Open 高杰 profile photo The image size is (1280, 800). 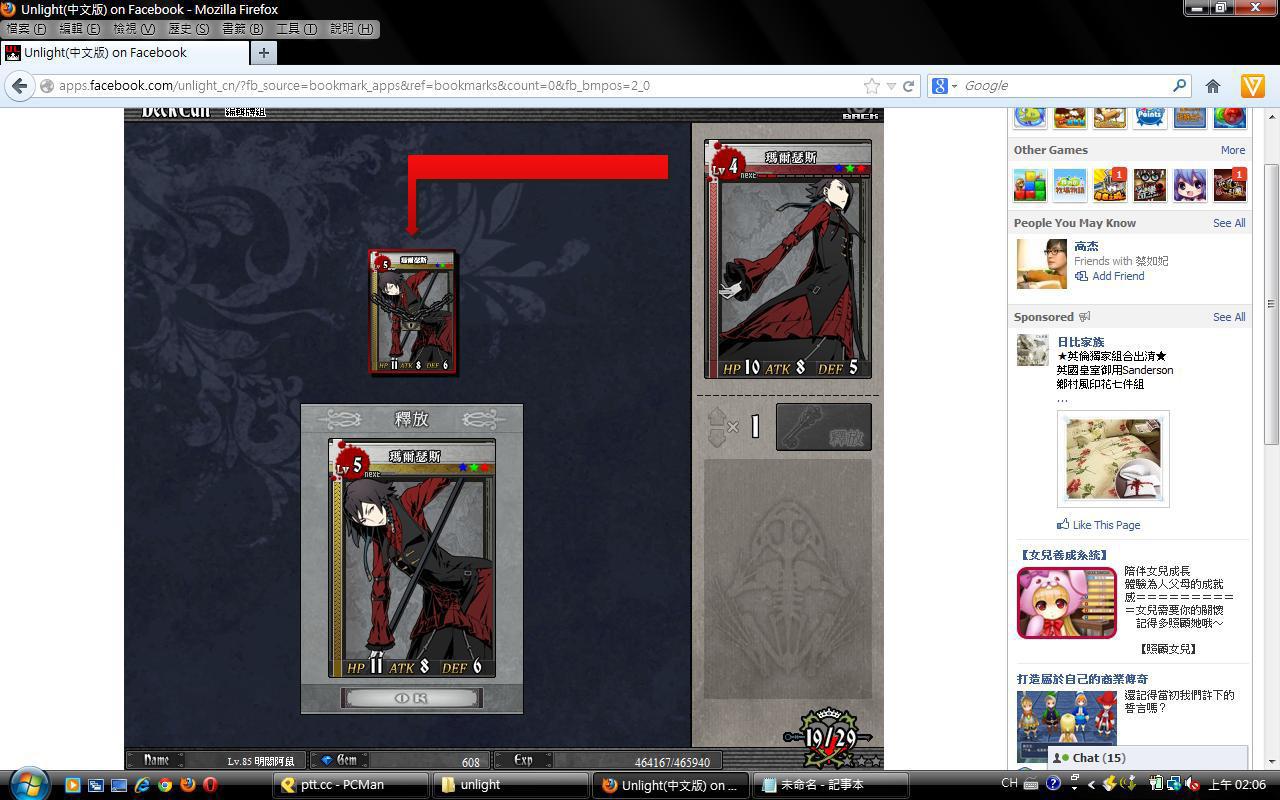click(1042, 264)
